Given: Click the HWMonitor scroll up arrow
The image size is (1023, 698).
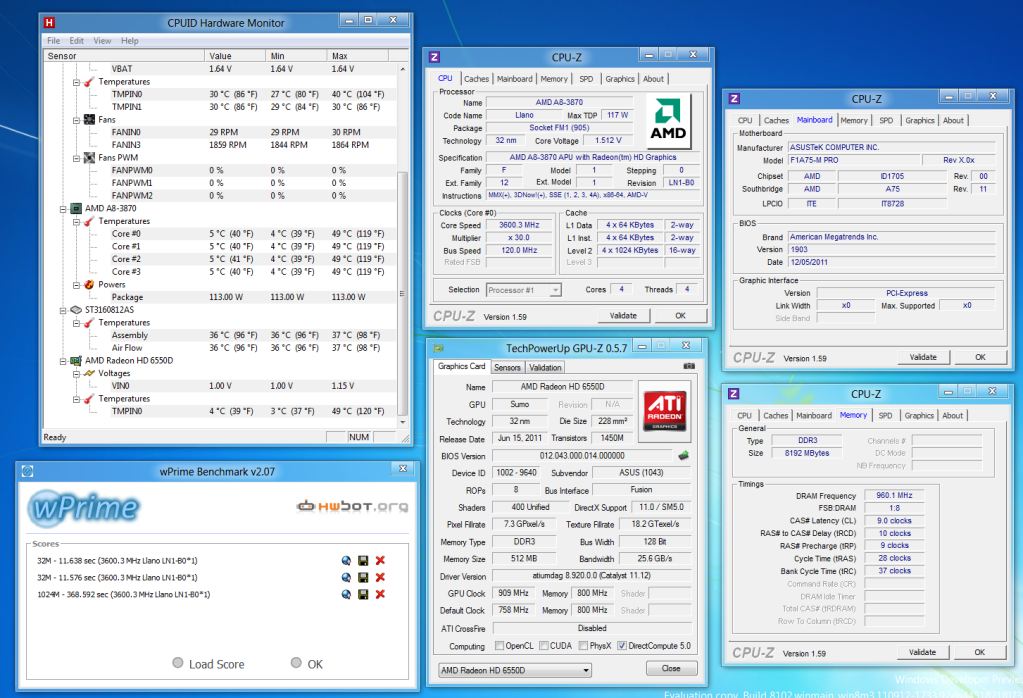Looking at the screenshot, I should (x=403, y=68).
